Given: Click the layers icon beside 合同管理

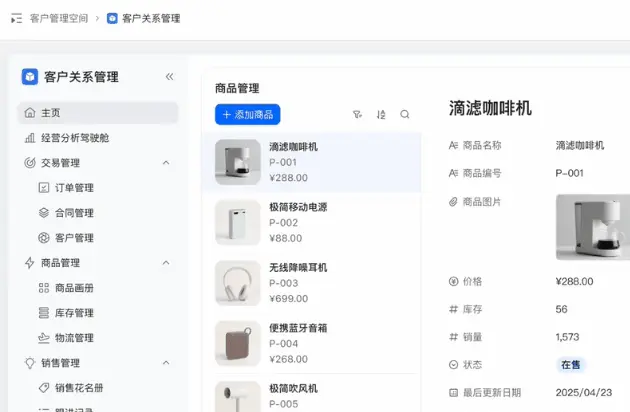Looking at the screenshot, I should tap(44, 213).
